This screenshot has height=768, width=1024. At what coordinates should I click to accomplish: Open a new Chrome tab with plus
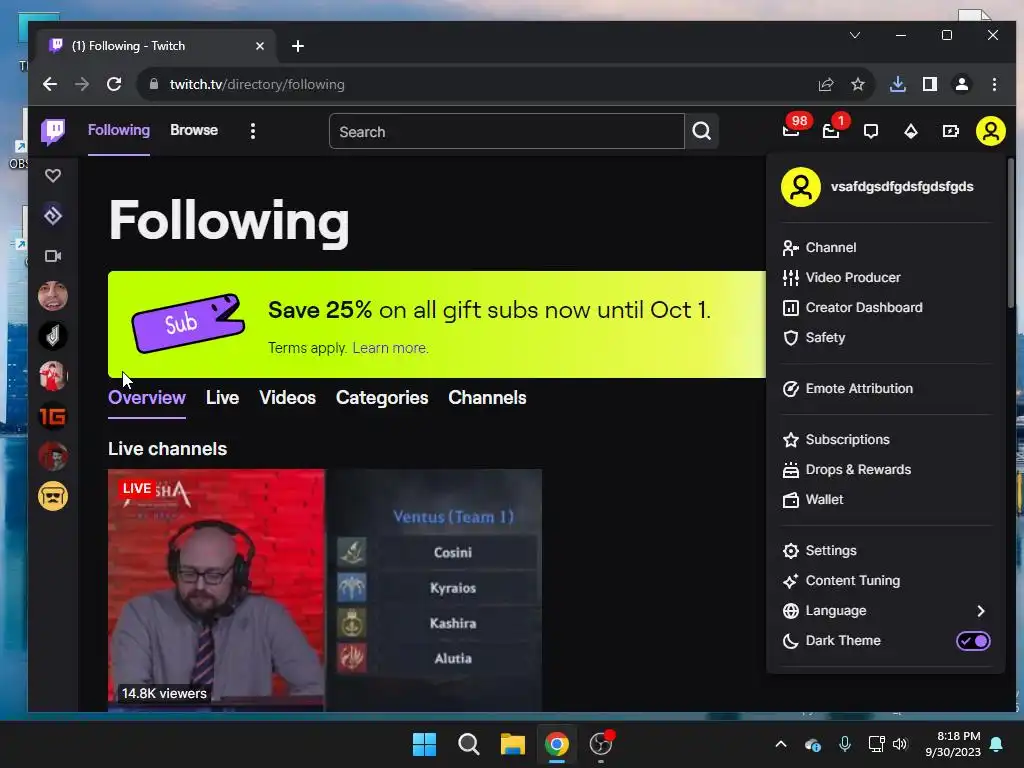click(298, 46)
